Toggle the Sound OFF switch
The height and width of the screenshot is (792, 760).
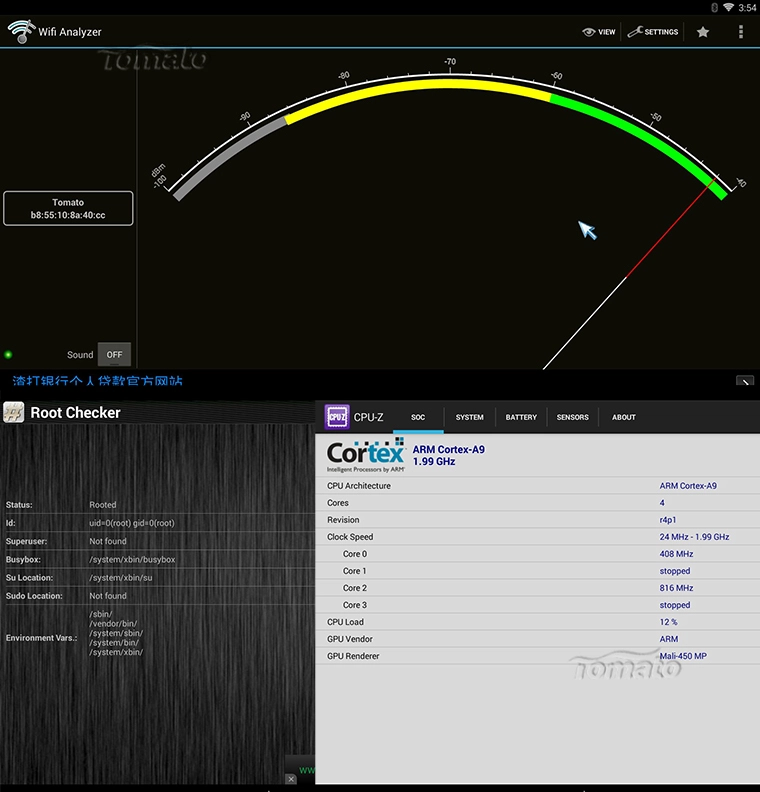(114, 355)
